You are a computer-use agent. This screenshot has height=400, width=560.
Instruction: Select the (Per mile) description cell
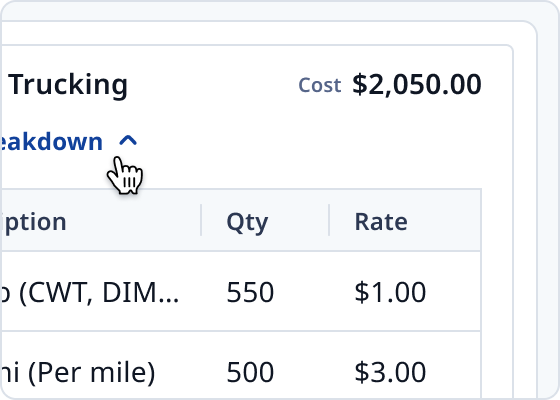click(x=78, y=372)
